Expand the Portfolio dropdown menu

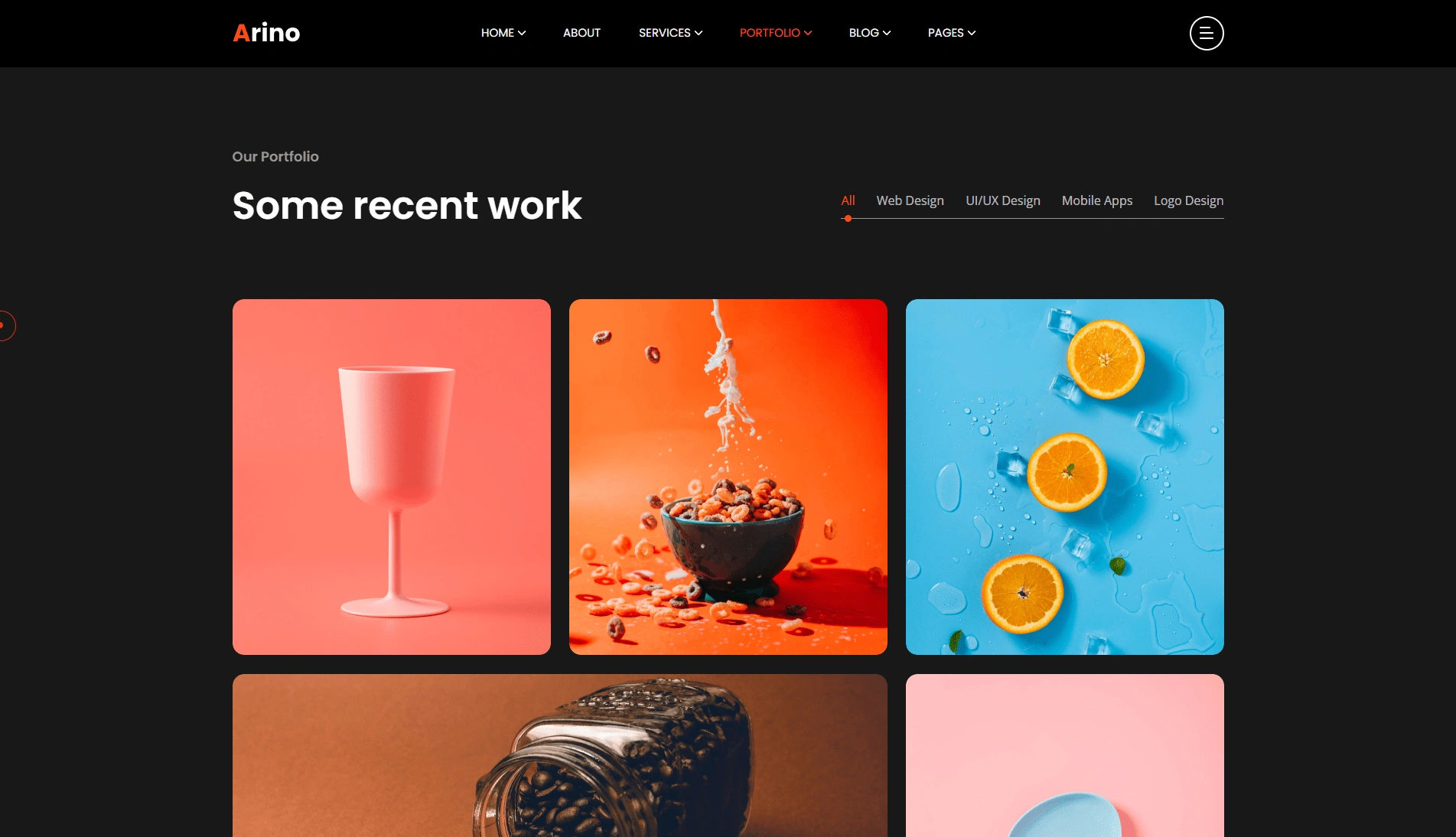[x=775, y=33]
